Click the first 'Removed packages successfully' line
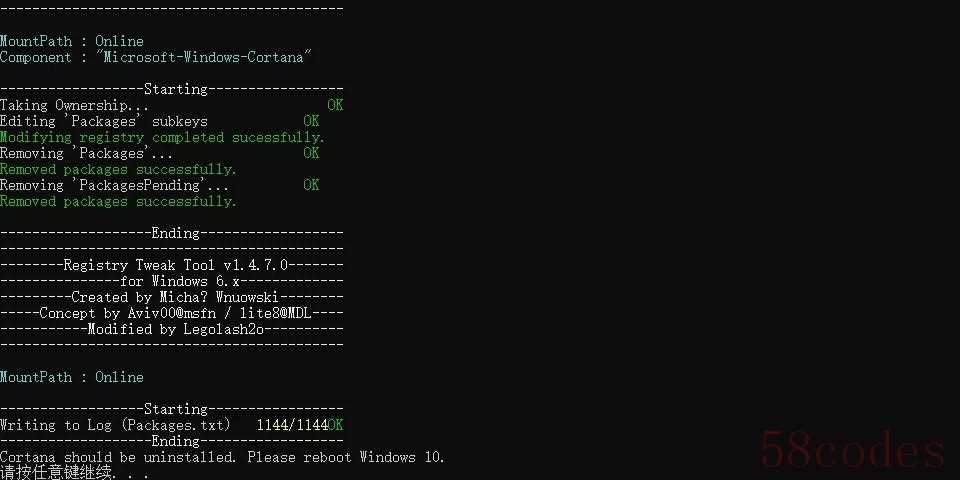 click(x=118, y=169)
